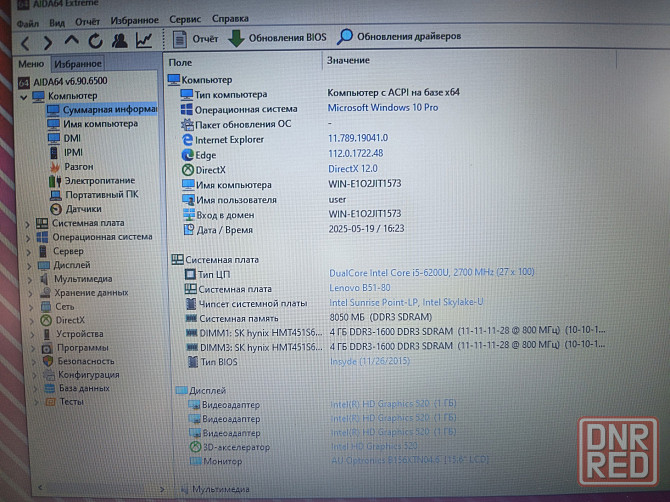Click the База данных tree icon

(50, 388)
